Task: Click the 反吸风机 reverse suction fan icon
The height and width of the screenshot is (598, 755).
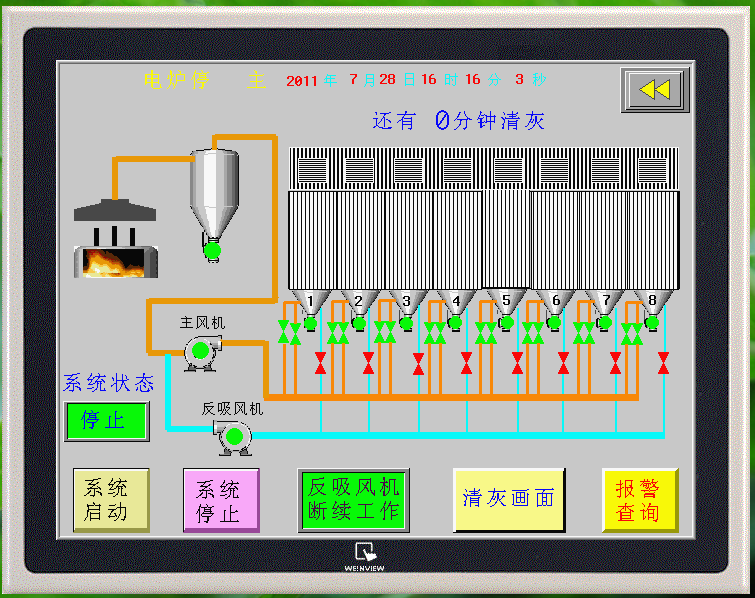Action: (x=233, y=437)
